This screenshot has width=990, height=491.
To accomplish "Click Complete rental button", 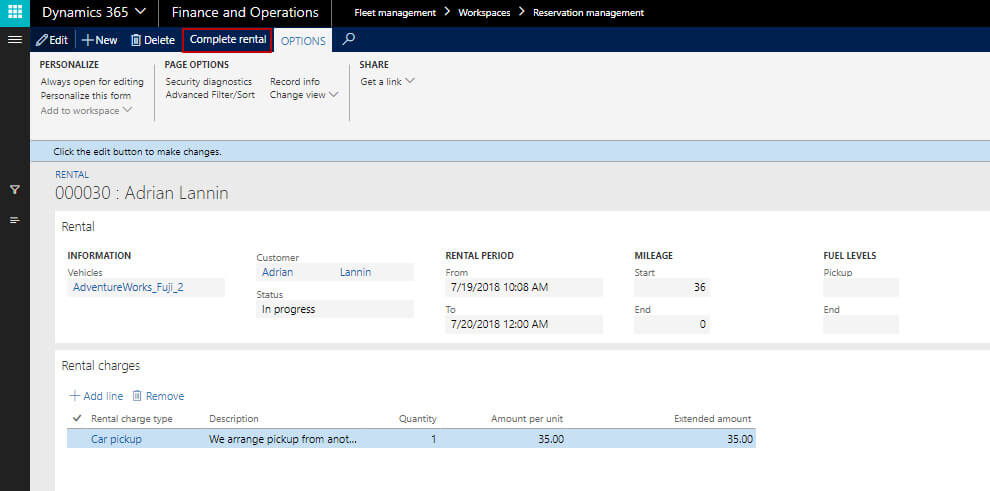I will (x=228, y=40).
